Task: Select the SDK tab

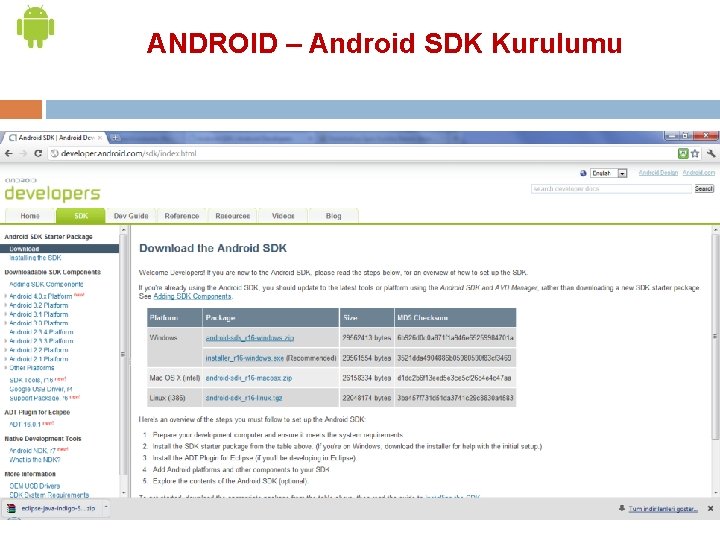Action: tap(81, 216)
